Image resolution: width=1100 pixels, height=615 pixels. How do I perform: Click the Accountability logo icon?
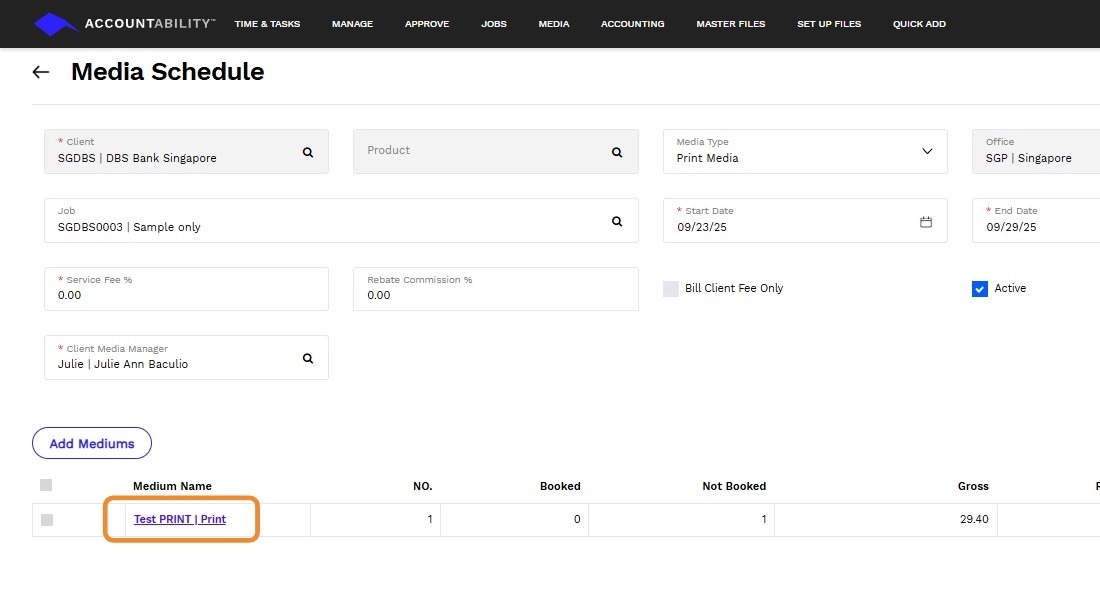pos(55,24)
